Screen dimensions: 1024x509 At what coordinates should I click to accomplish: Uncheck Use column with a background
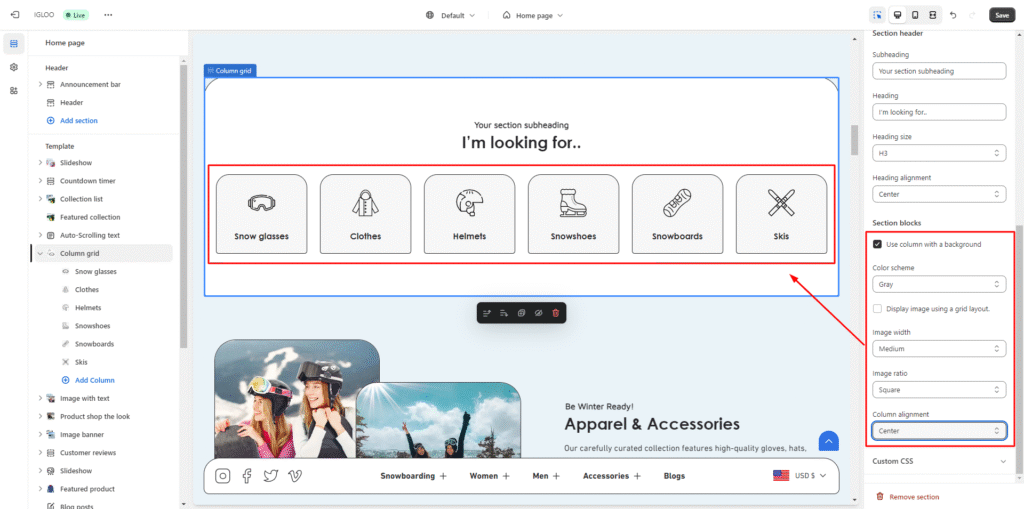tap(877, 244)
